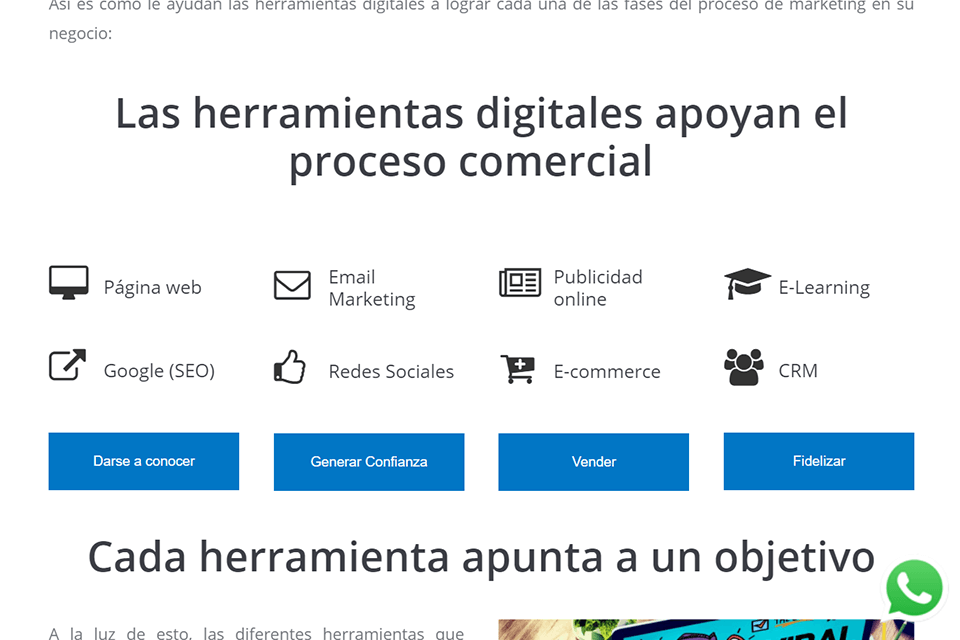This screenshot has width=960, height=640.
Task: Click the E-commerce shopping cart icon
Action: (x=518, y=369)
